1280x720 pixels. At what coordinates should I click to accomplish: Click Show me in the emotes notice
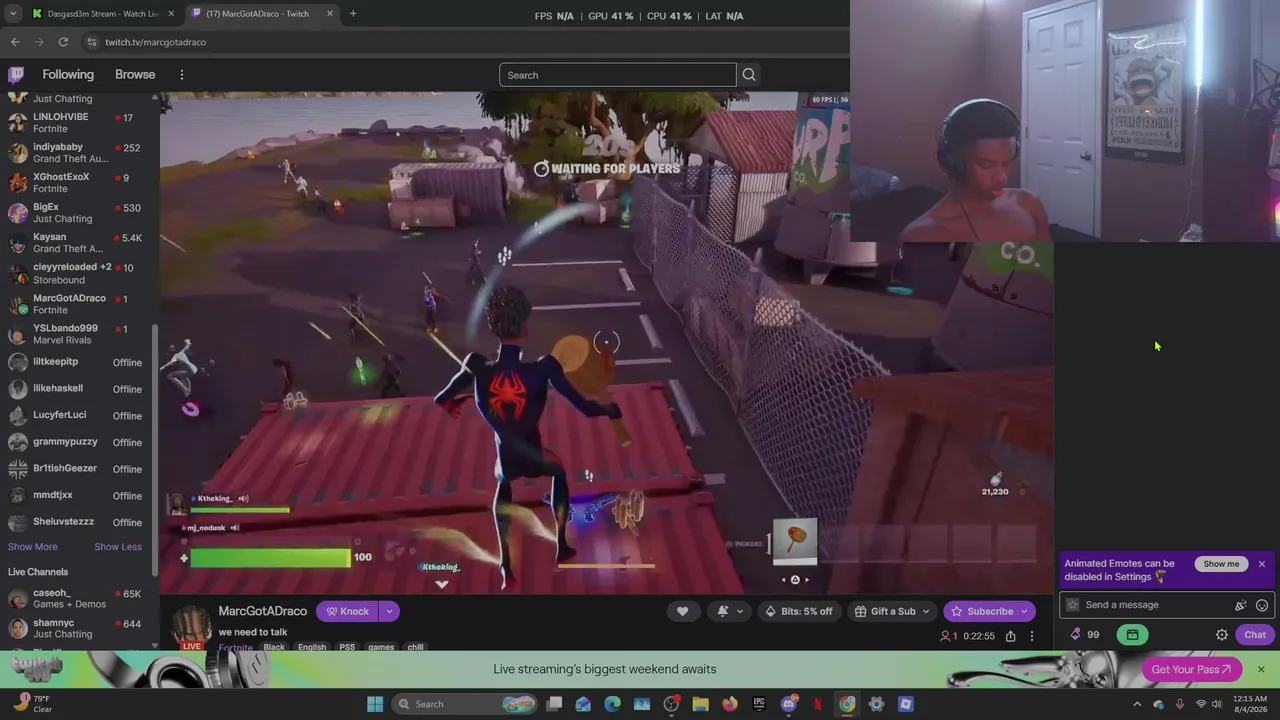coord(1221,564)
